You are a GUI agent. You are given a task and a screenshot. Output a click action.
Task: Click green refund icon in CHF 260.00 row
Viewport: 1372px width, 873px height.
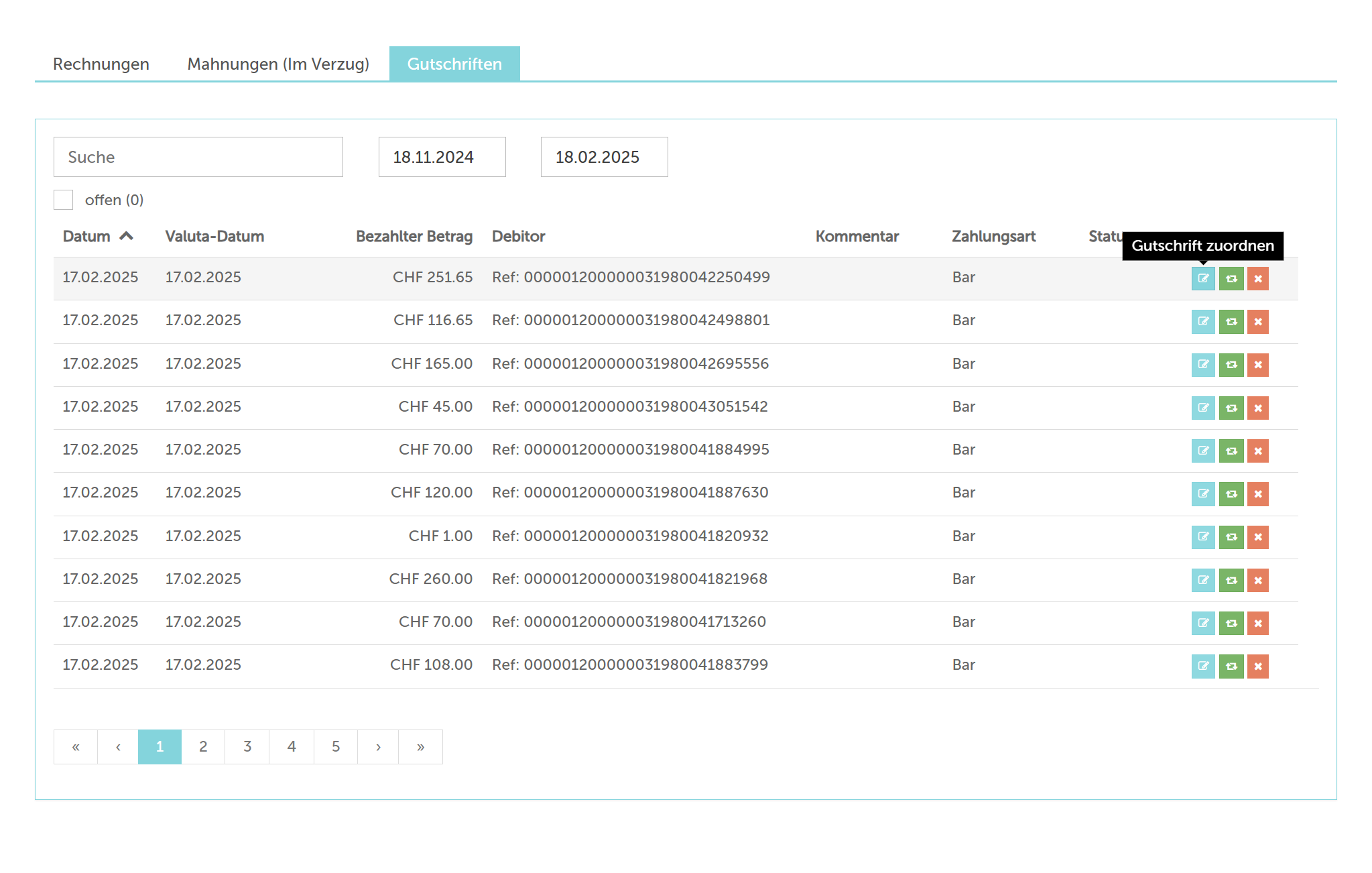[x=1231, y=580]
